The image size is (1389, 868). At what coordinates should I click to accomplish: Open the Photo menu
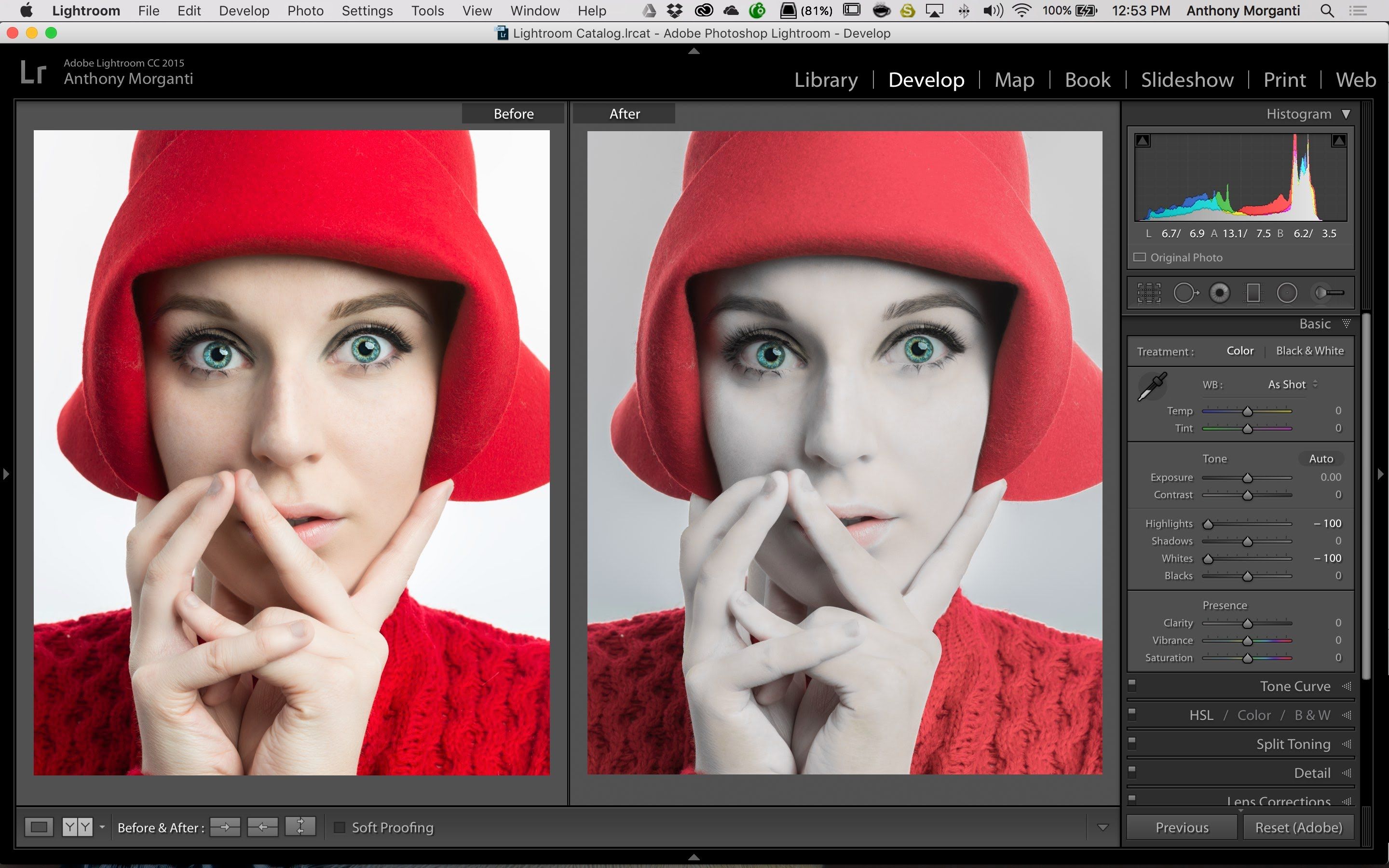[x=305, y=10]
